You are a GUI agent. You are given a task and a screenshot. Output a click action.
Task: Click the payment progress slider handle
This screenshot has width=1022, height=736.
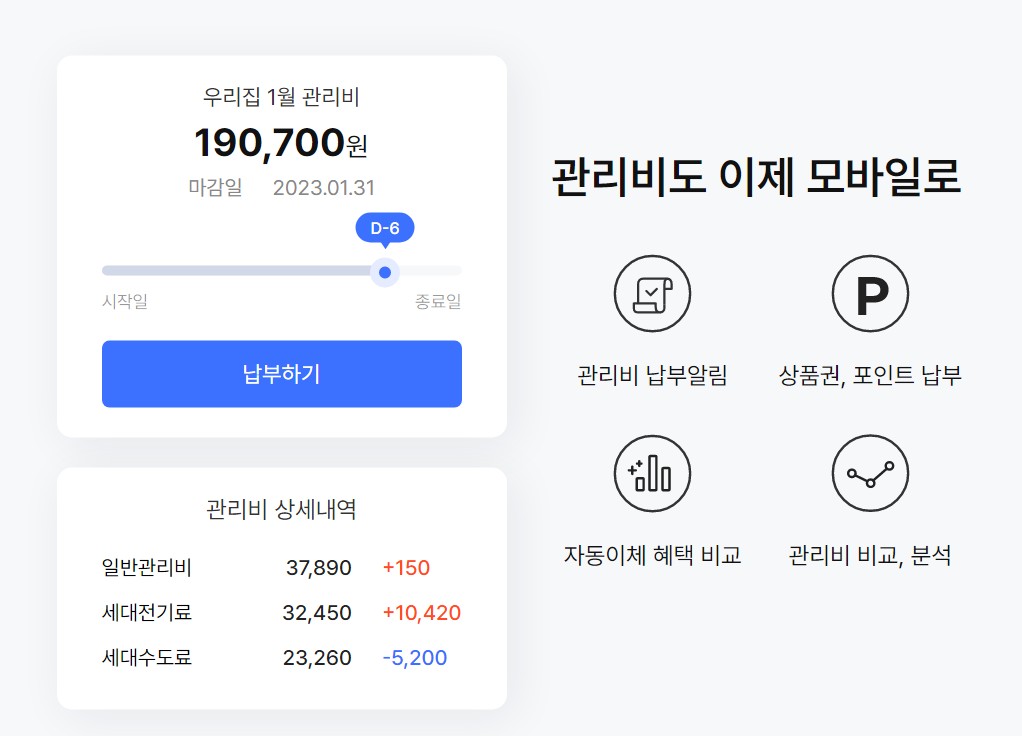[385, 272]
